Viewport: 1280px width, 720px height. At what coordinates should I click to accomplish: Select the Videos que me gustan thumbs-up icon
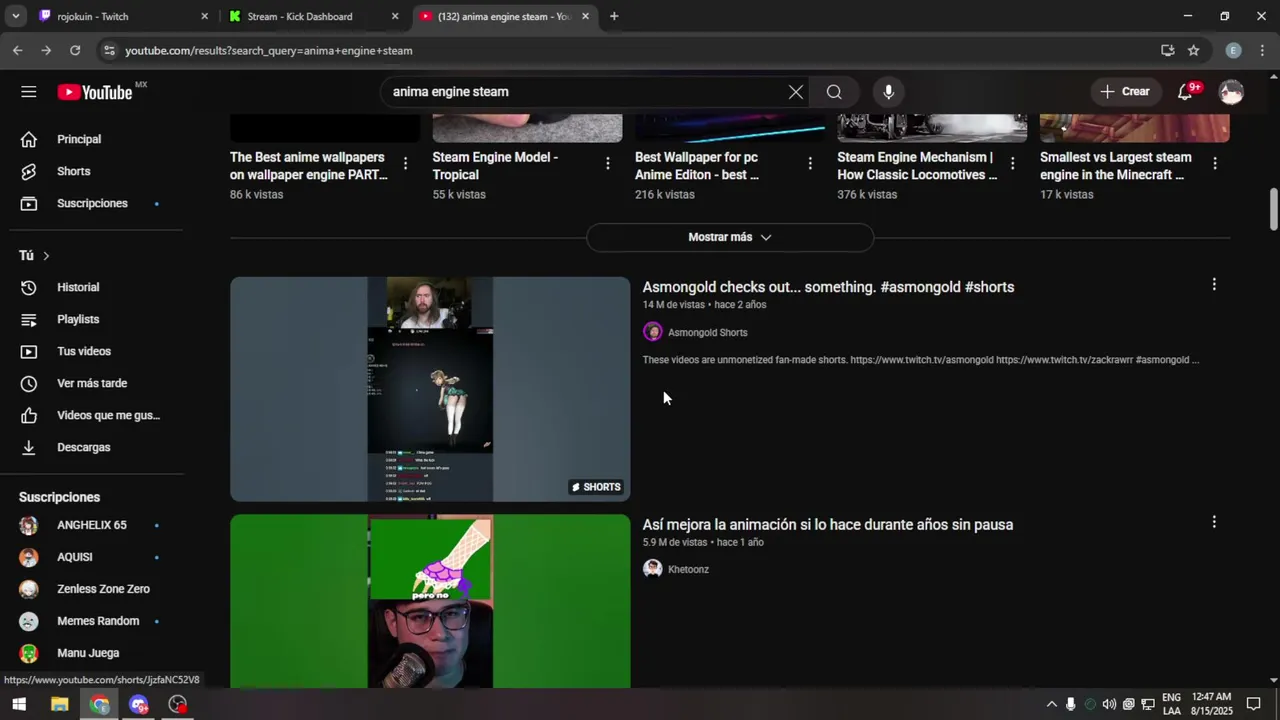pos(29,415)
